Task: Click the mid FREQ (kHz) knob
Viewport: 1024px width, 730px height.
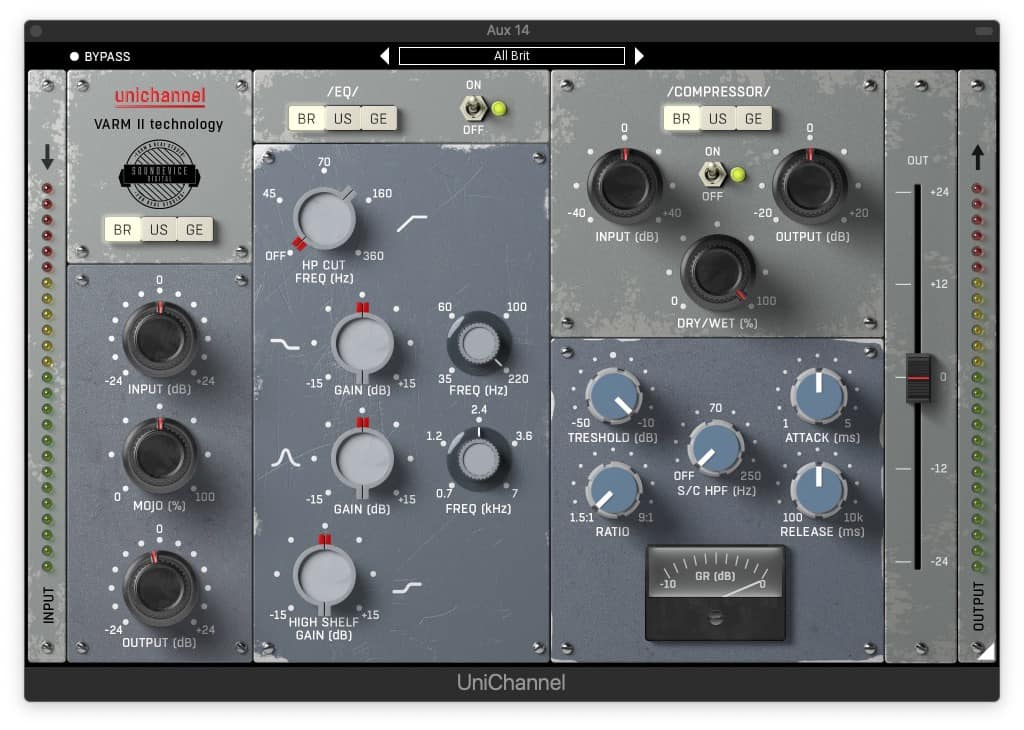Action: 479,459
